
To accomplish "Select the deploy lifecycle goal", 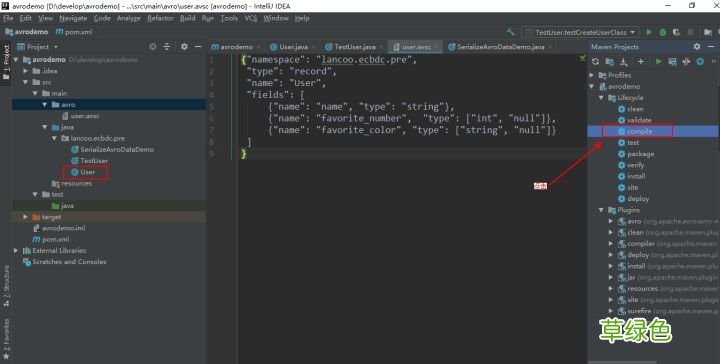I will [x=633, y=199].
